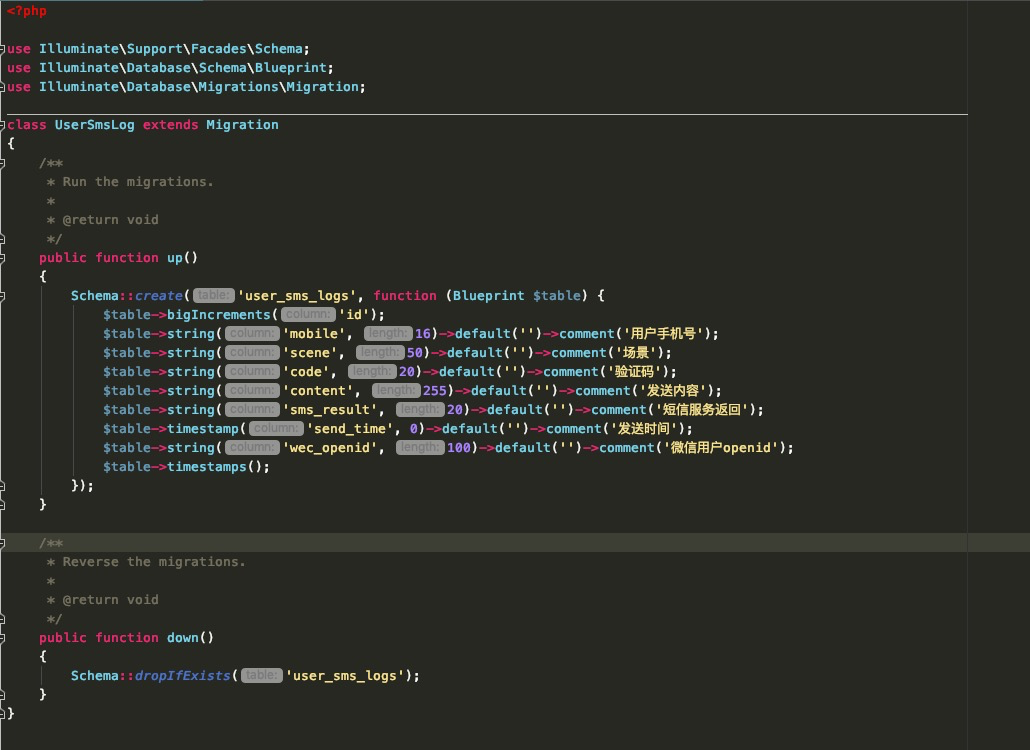Click the first '@return void' comment line
This screenshot has width=1030, height=750.
tap(110, 220)
